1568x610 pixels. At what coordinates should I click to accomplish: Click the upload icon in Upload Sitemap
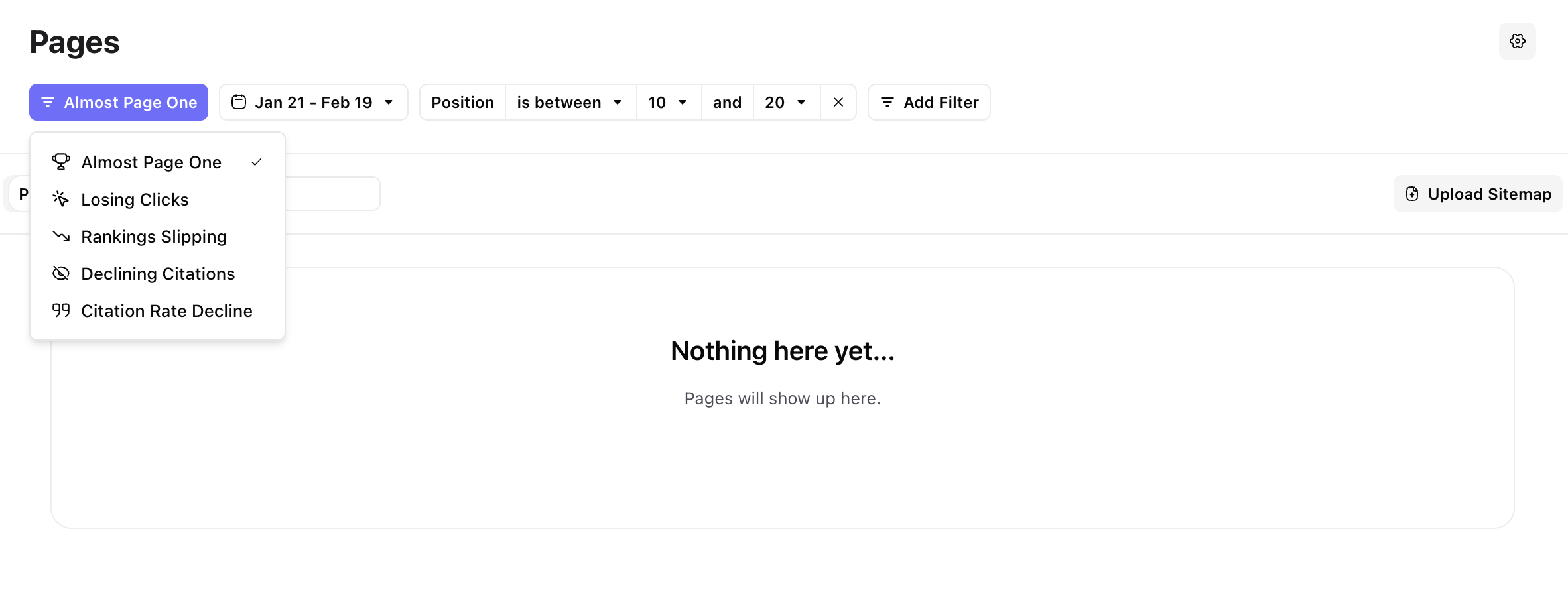pyautogui.click(x=1412, y=193)
